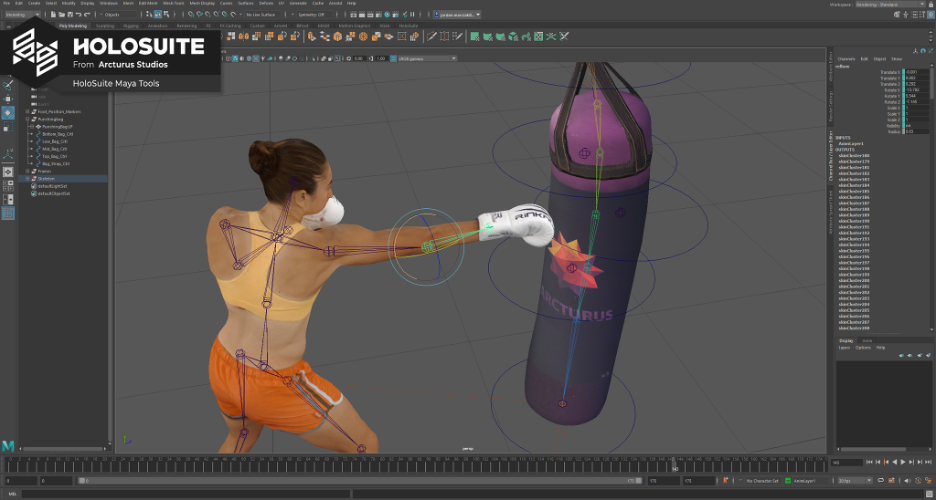The height and width of the screenshot is (500, 936).
Task: Open Channels menu in Channel Box
Action: pos(846,59)
